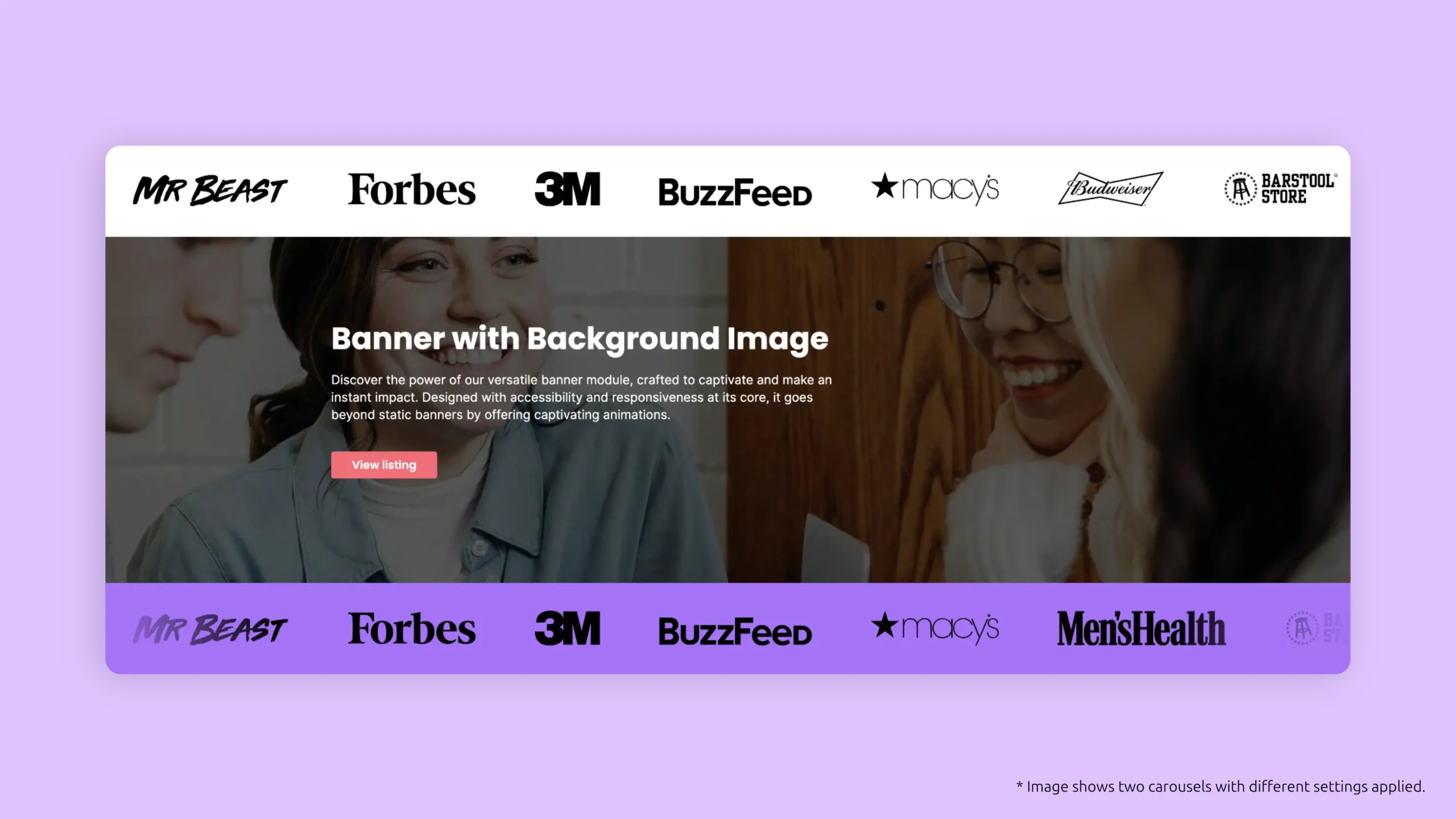
Task: Click the Macy's logo in top carousel
Action: coord(934,189)
